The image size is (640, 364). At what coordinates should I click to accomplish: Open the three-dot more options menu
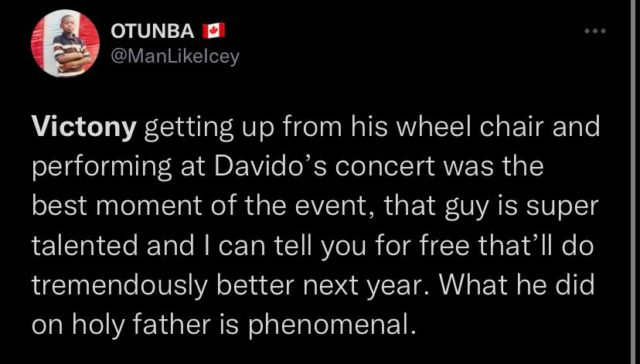pyautogui.click(x=595, y=31)
